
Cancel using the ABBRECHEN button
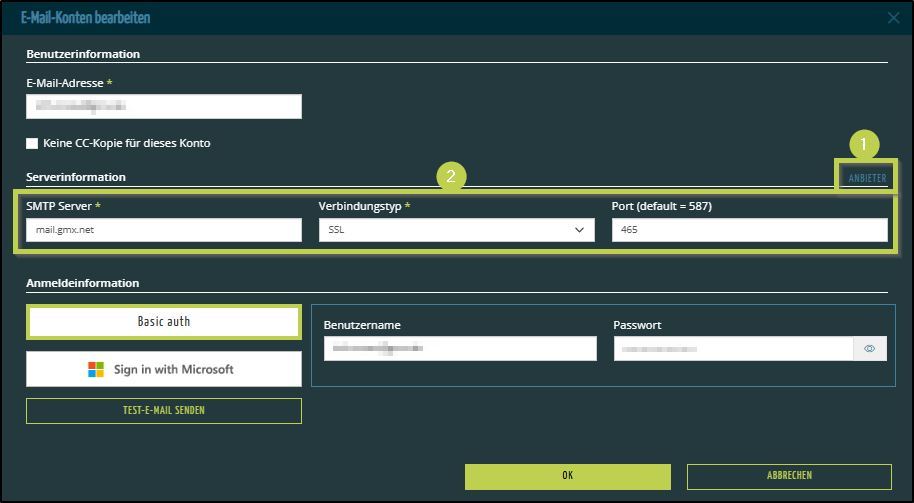tap(788, 476)
